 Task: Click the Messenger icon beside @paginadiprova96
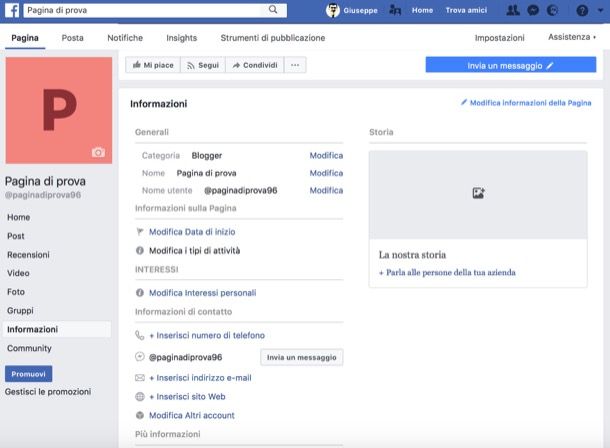[x=140, y=357]
